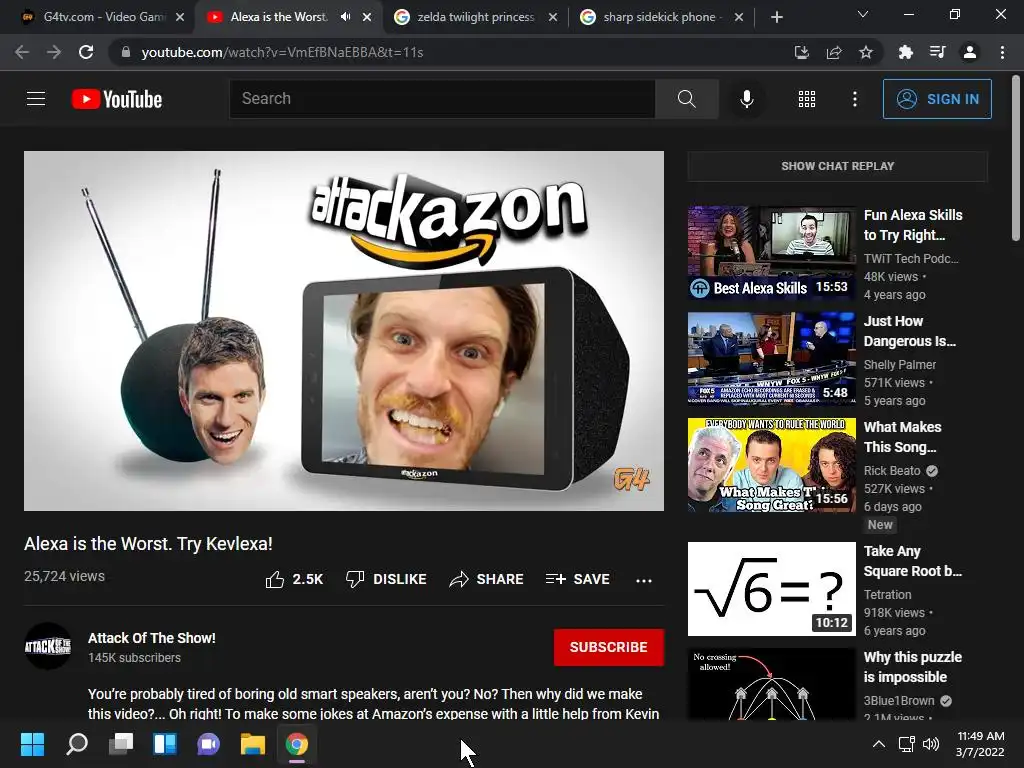
Task: Click the Rick Beato channel name
Action: (892, 471)
